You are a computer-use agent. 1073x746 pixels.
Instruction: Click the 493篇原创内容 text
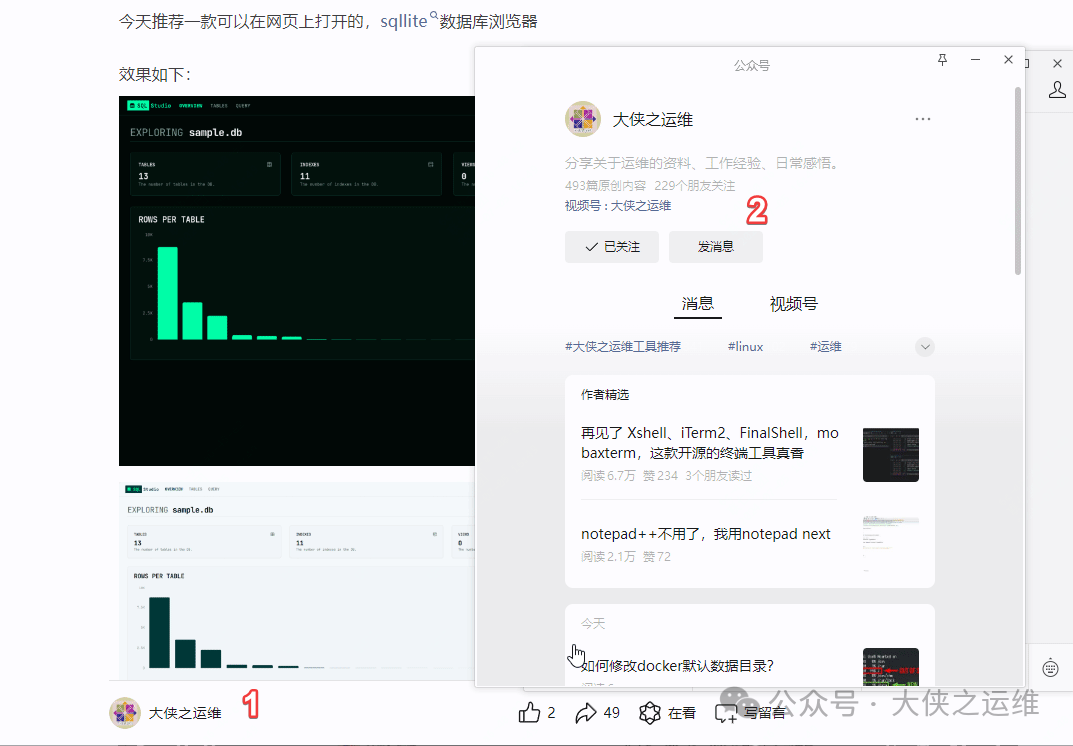tap(605, 185)
